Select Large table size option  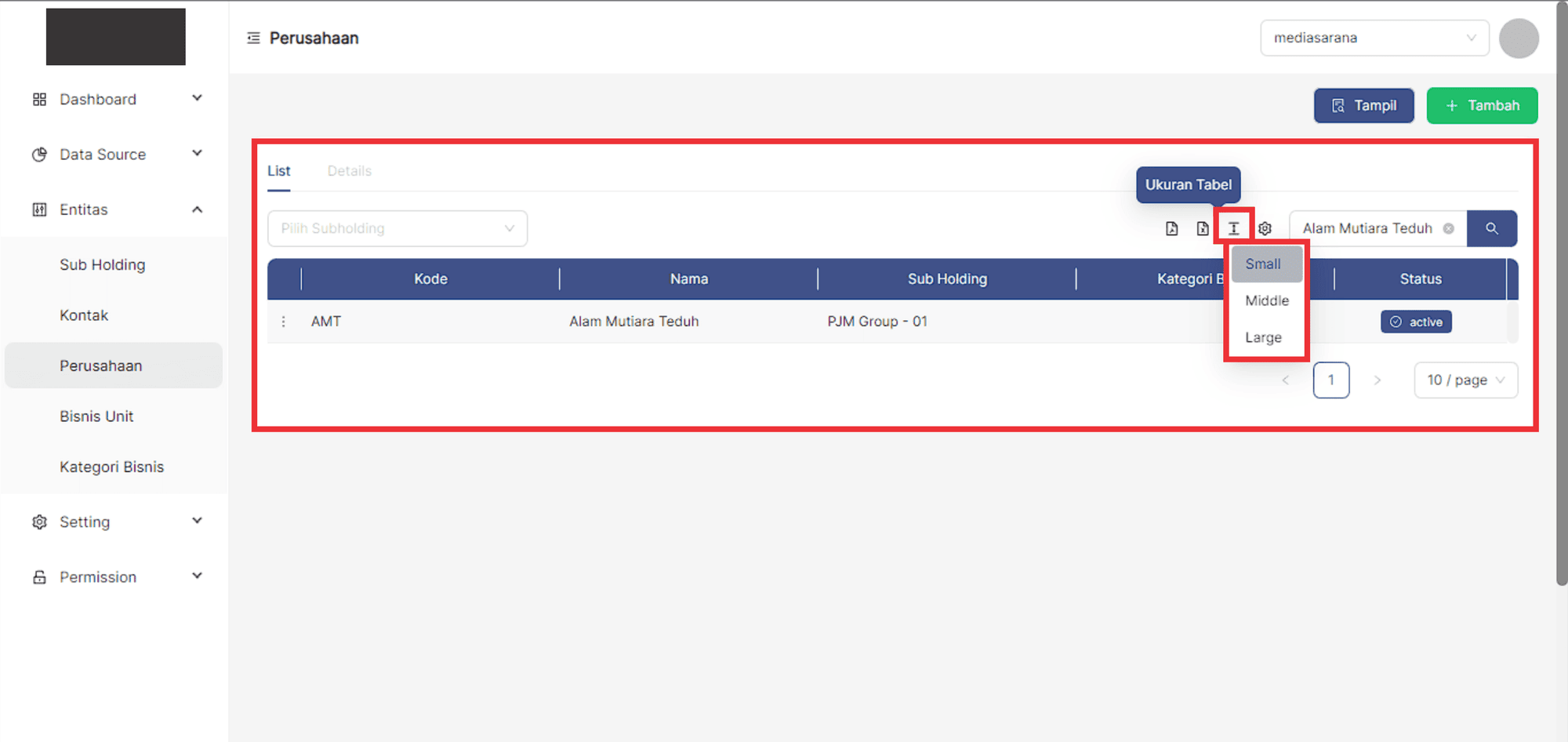coord(1264,337)
